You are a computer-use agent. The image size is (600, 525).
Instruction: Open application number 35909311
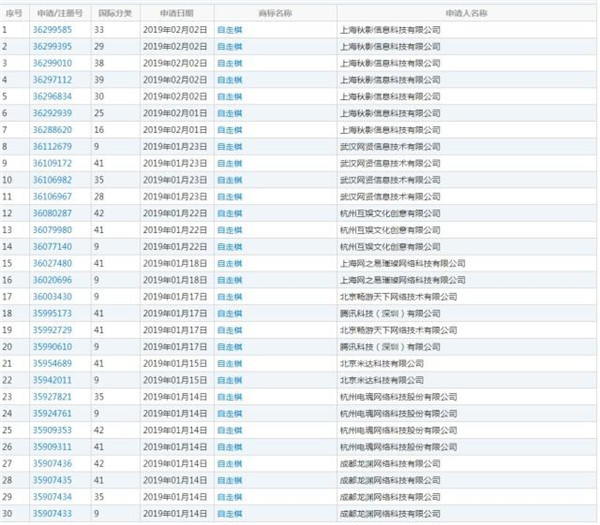click(52, 447)
